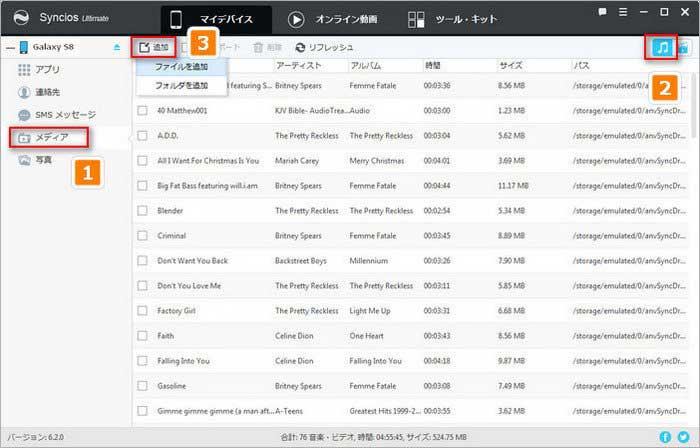The height and width of the screenshot is (448, 700).
Task: Click album Merry Christmas
Action: tap(377, 161)
